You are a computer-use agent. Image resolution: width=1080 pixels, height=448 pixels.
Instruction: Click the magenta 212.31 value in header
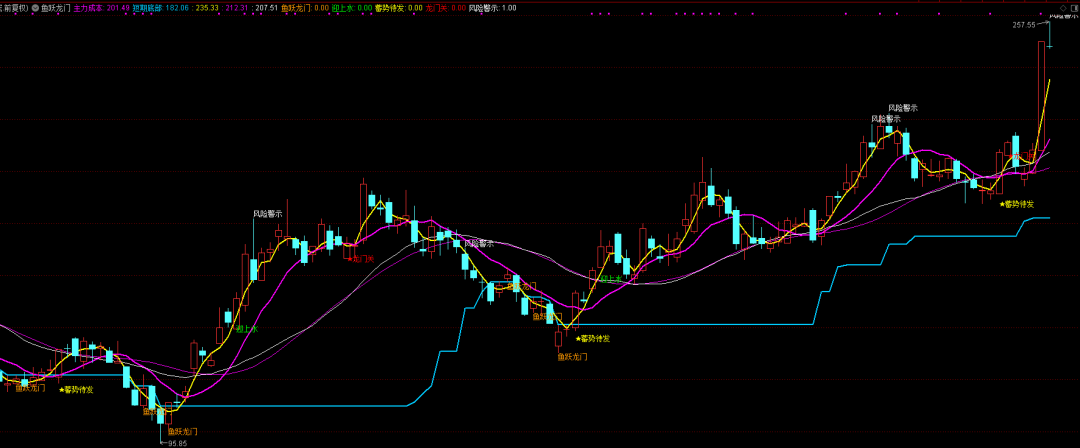(x=237, y=7)
